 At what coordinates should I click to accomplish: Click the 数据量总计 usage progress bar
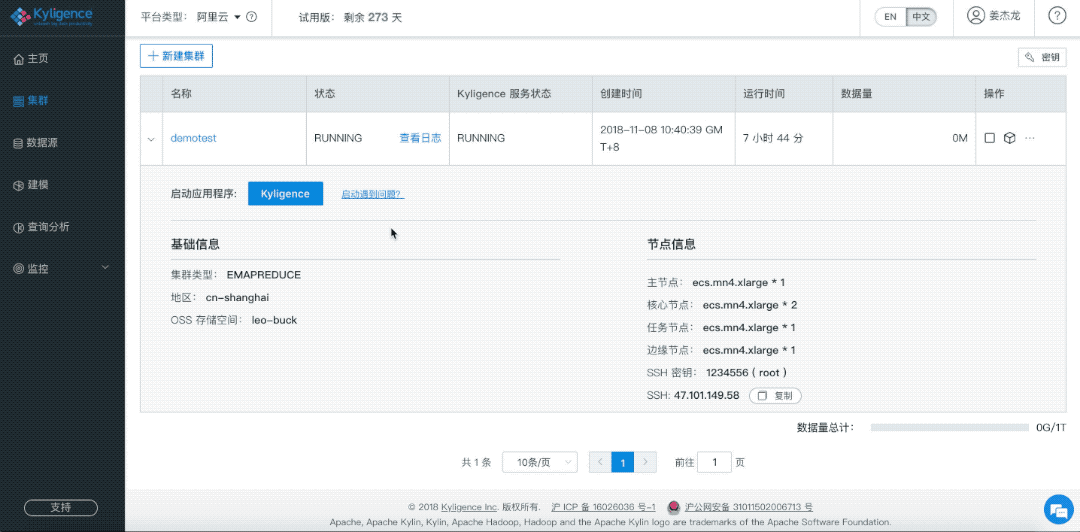pyautogui.click(x=950, y=428)
